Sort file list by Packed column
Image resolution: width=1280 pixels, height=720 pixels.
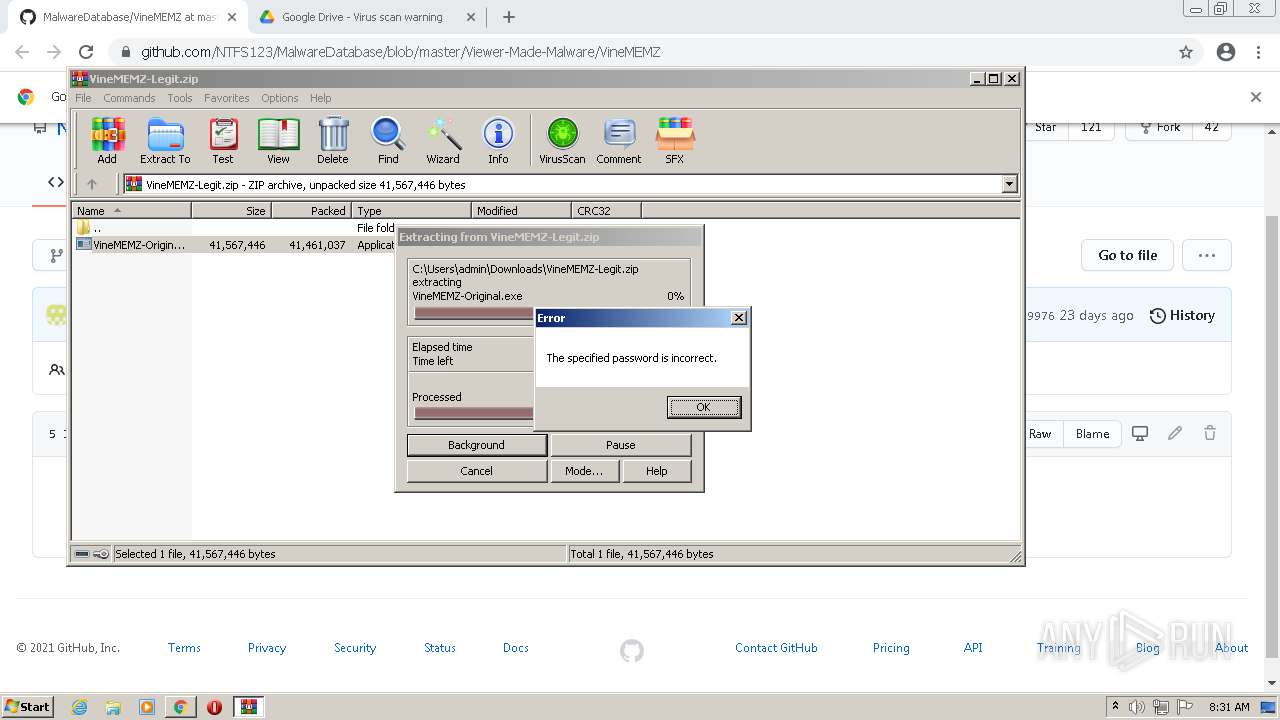311,210
